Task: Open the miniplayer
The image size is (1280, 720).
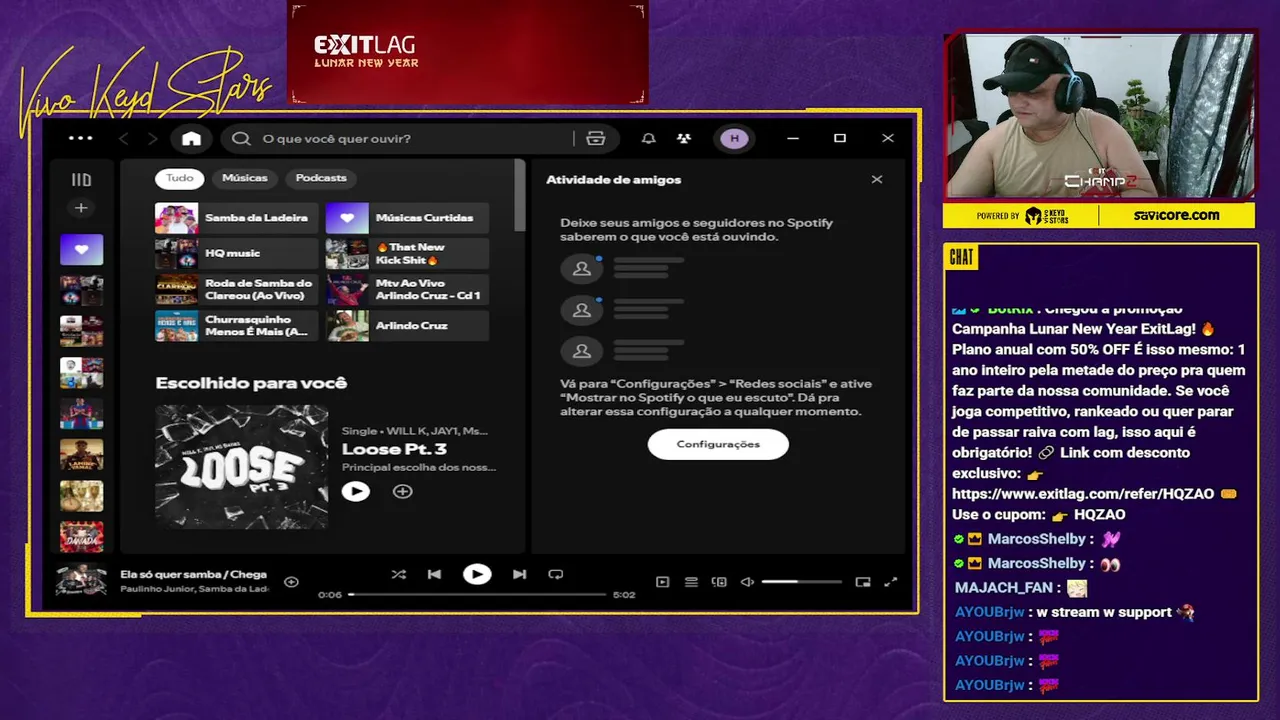Action: [863, 582]
